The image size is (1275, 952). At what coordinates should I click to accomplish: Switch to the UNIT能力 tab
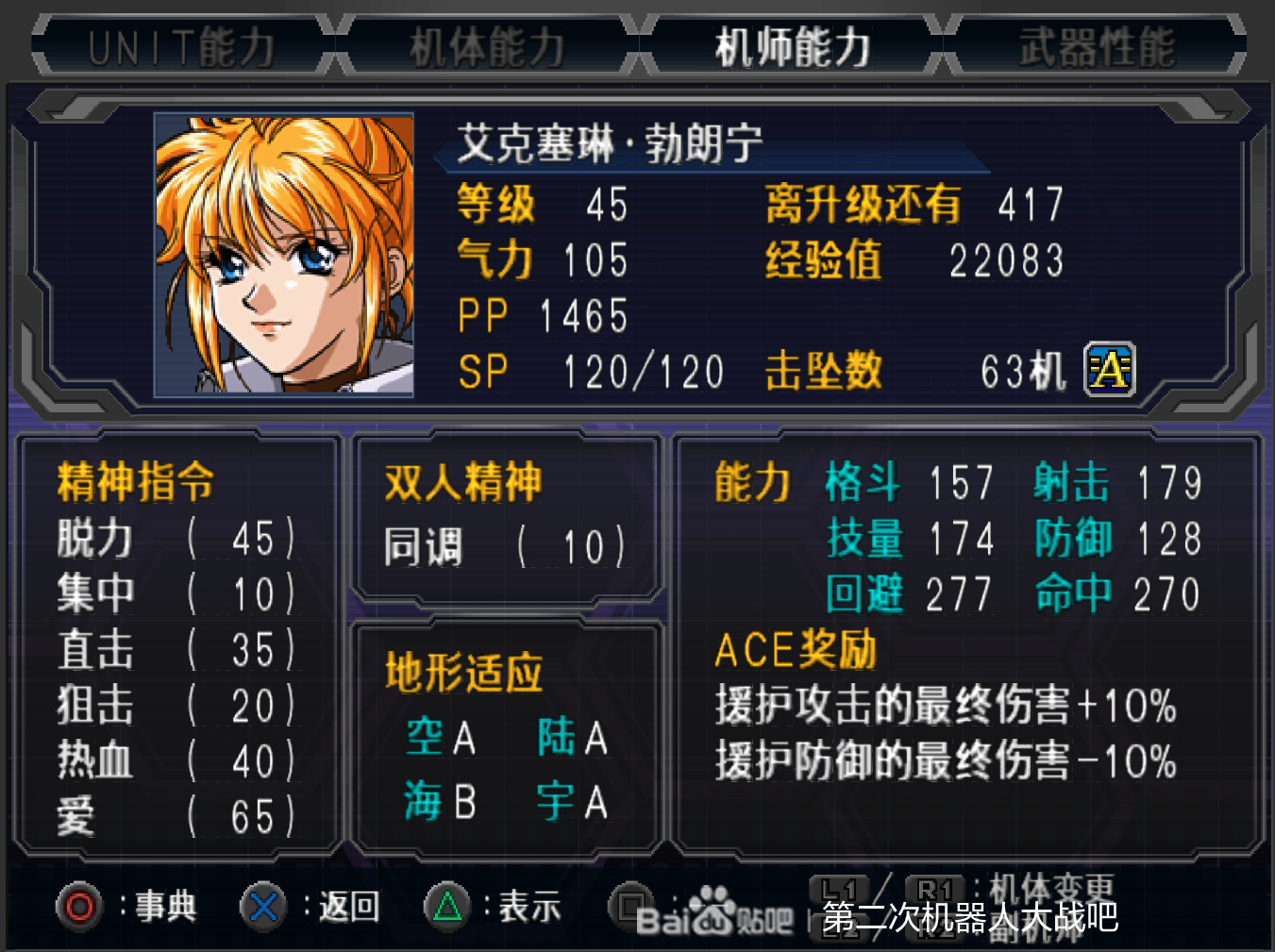coord(181,46)
